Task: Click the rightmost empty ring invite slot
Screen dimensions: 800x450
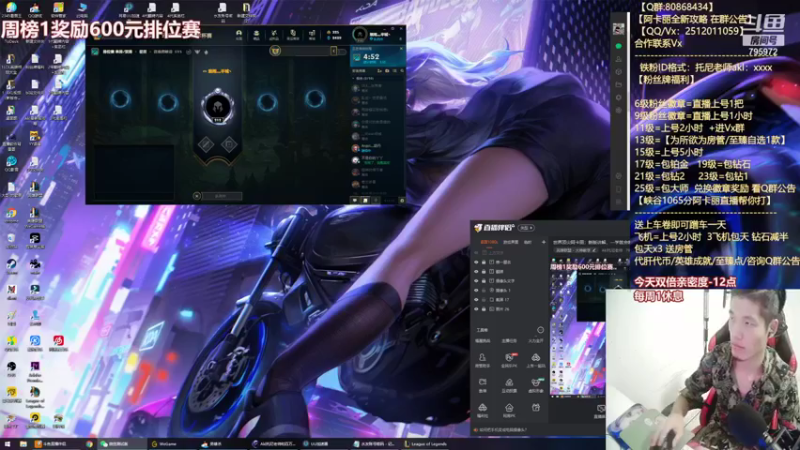Action: pyautogui.click(x=315, y=99)
